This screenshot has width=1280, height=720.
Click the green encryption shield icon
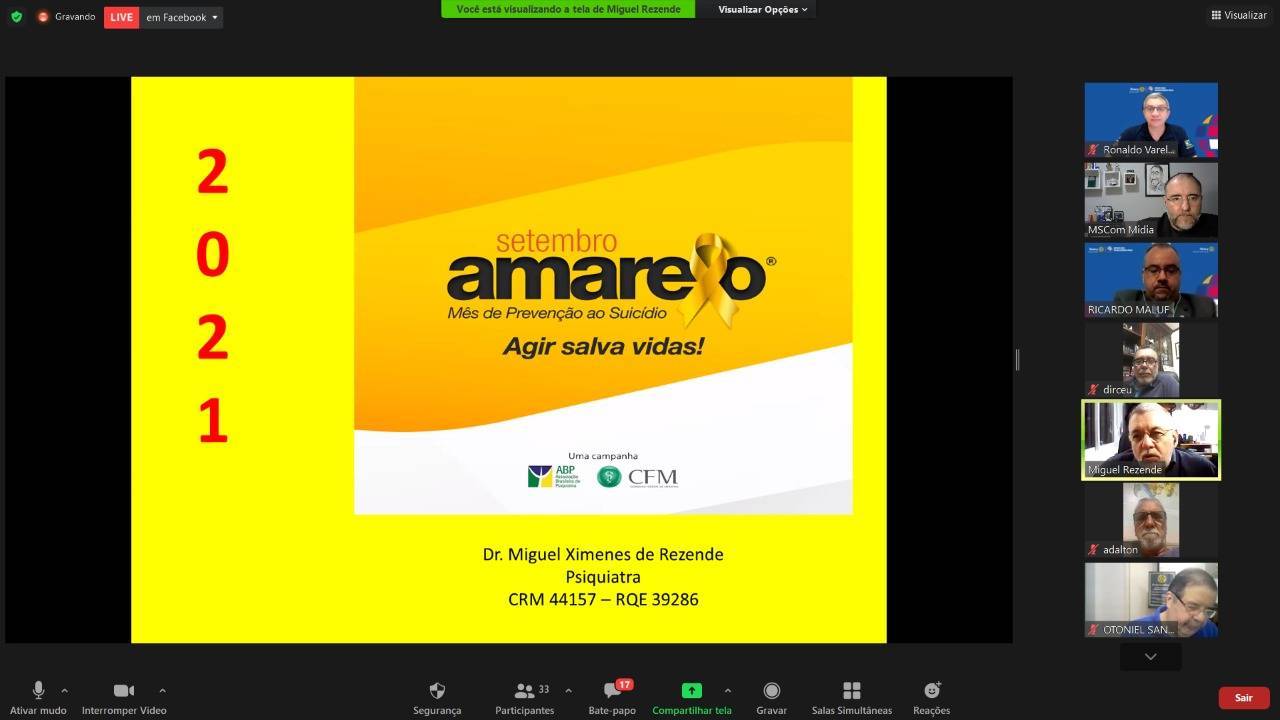[16, 17]
